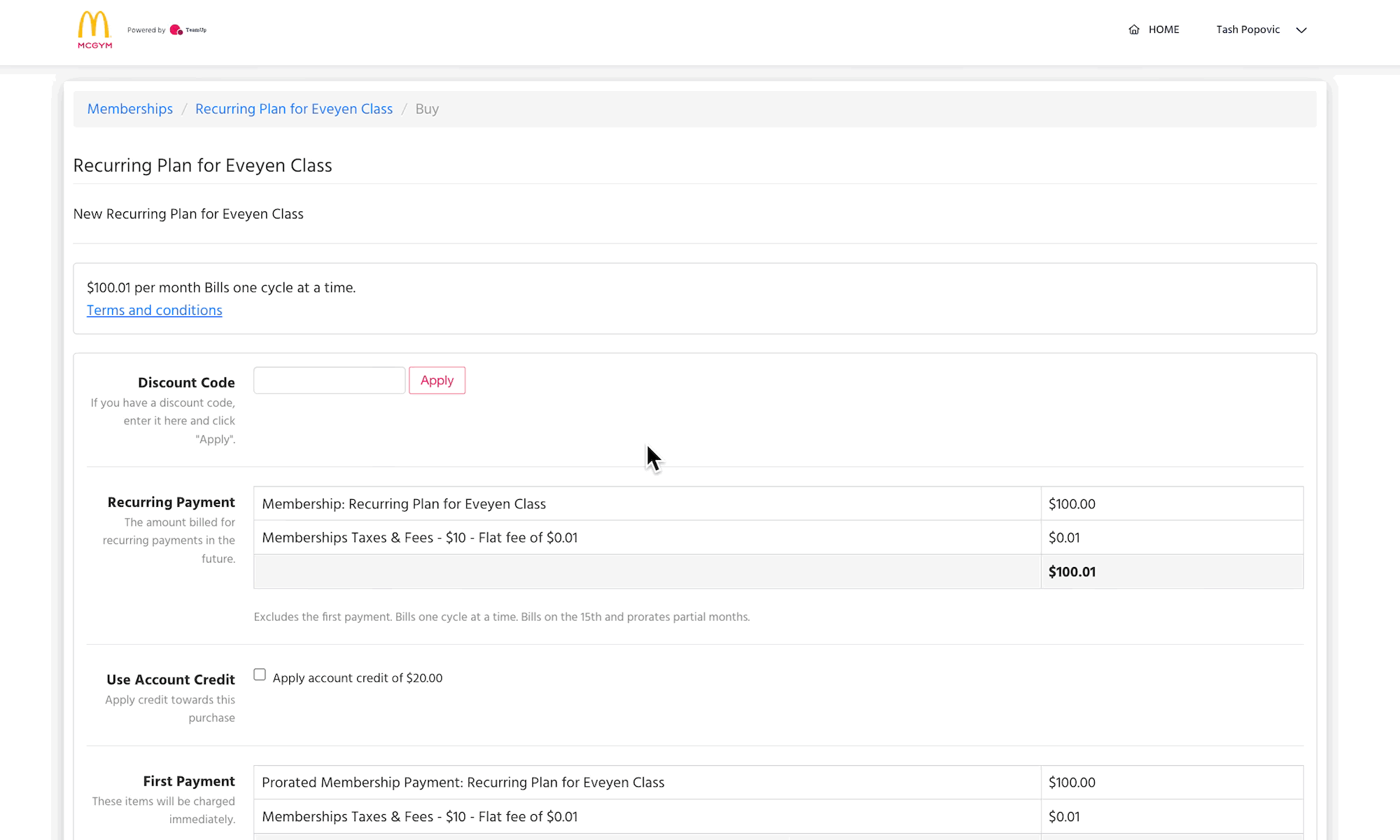Open the Tash Popovic account menu
The width and height of the screenshot is (1400, 840).
tap(1248, 29)
